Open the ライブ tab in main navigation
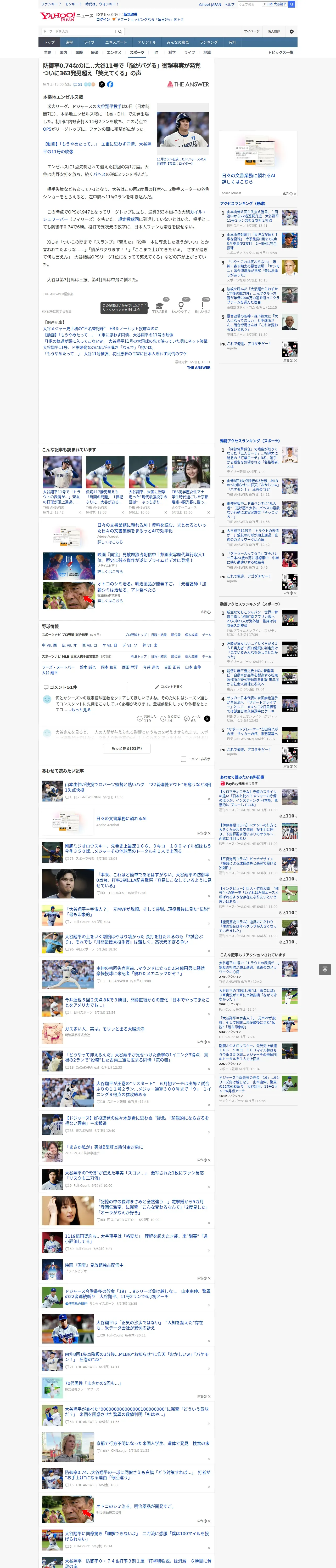 [x=89, y=43]
